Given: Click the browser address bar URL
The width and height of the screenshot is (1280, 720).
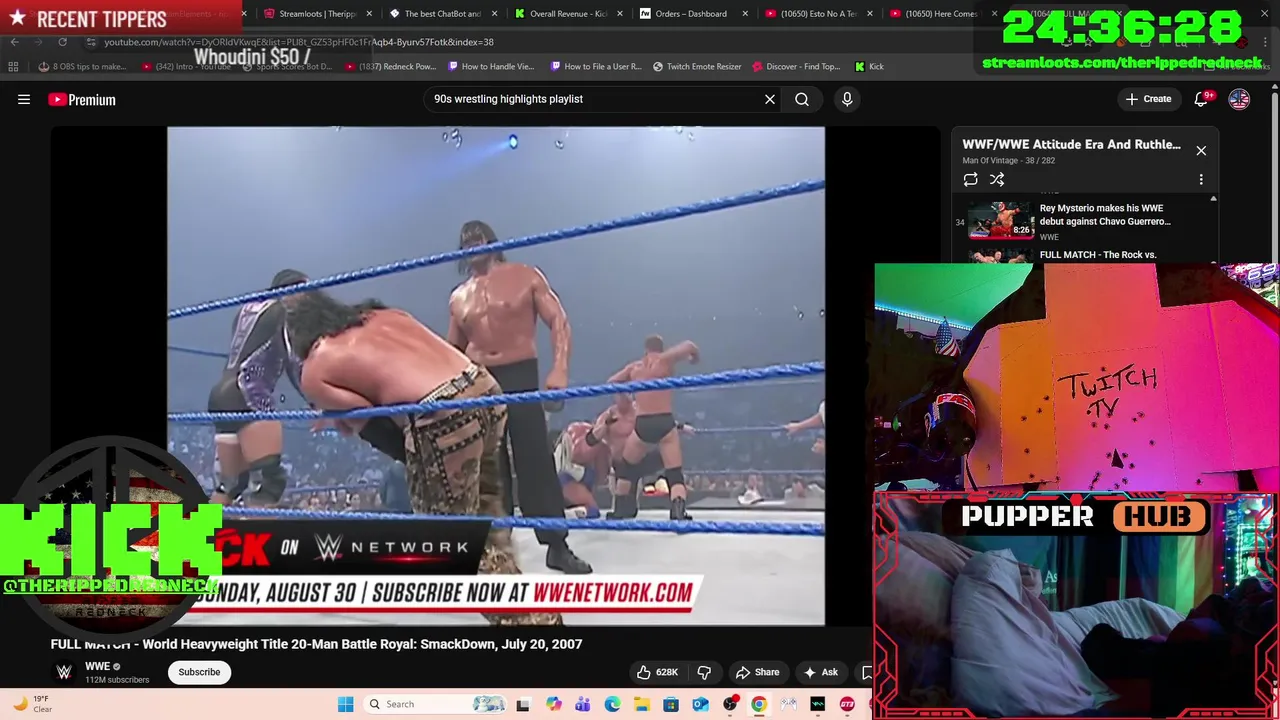Looking at the screenshot, I should (x=299, y=42).
